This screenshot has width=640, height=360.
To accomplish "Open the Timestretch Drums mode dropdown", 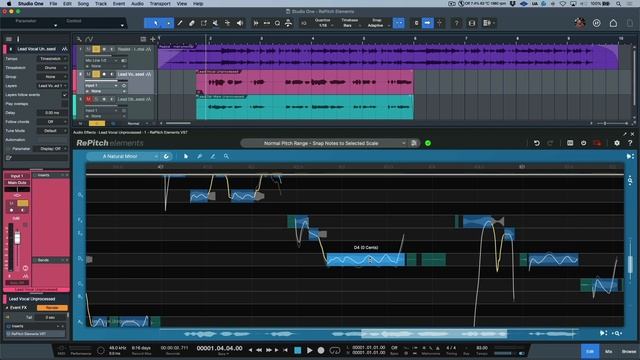I will 52,68.
